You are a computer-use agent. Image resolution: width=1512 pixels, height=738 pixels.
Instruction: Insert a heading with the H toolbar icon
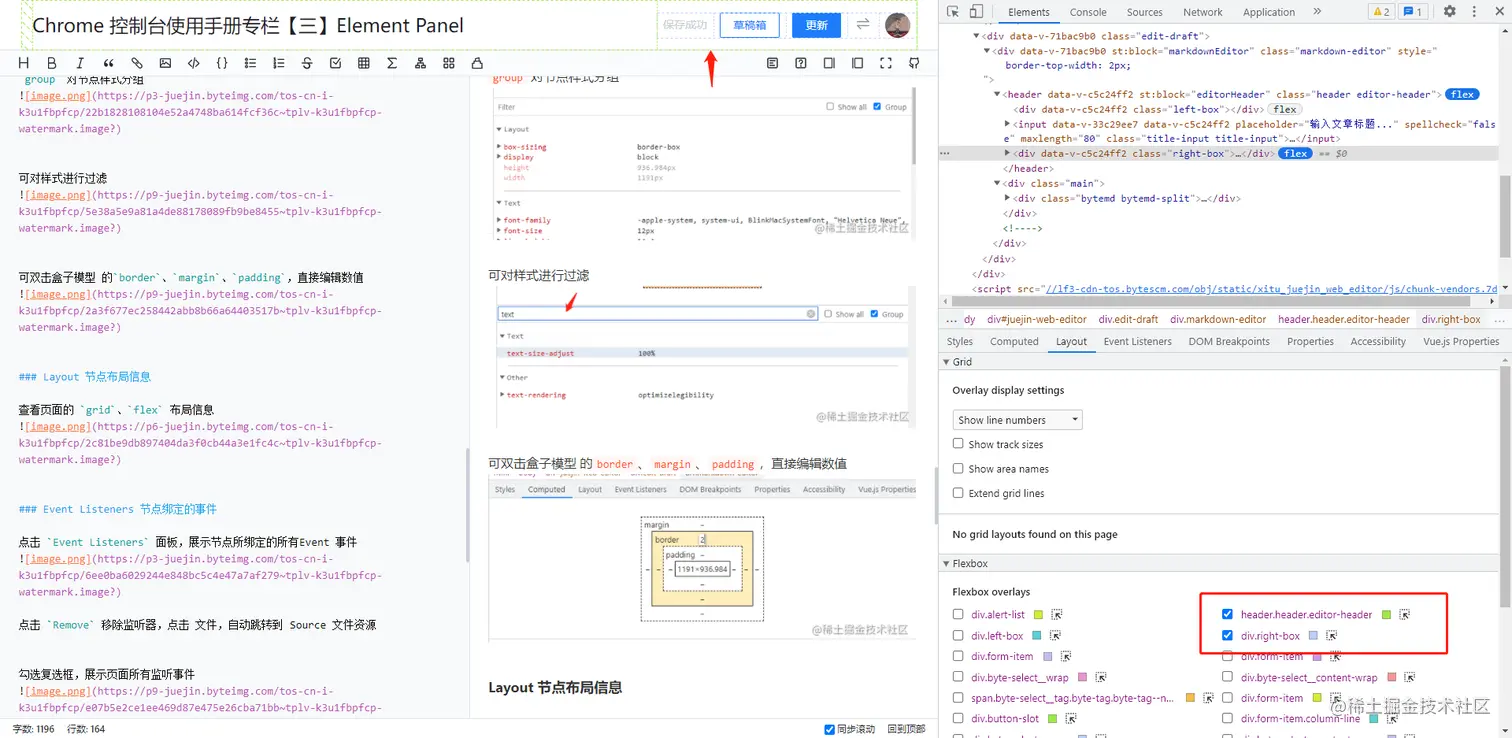25,63
